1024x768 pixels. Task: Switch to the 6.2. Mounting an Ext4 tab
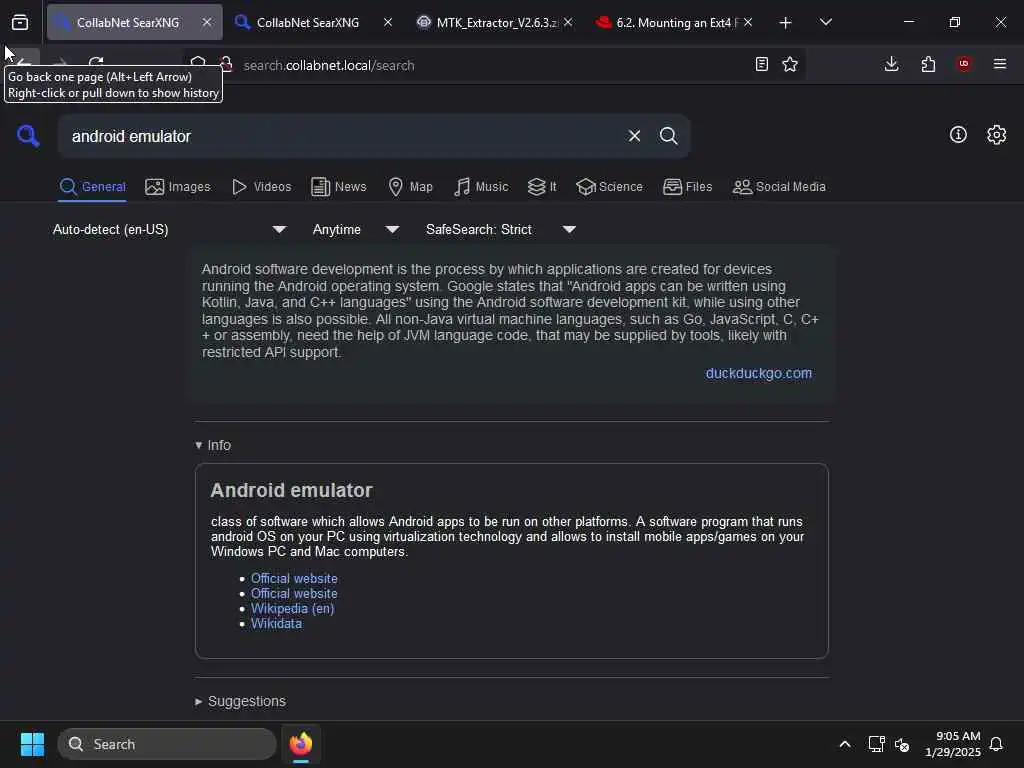click(674, 23)
